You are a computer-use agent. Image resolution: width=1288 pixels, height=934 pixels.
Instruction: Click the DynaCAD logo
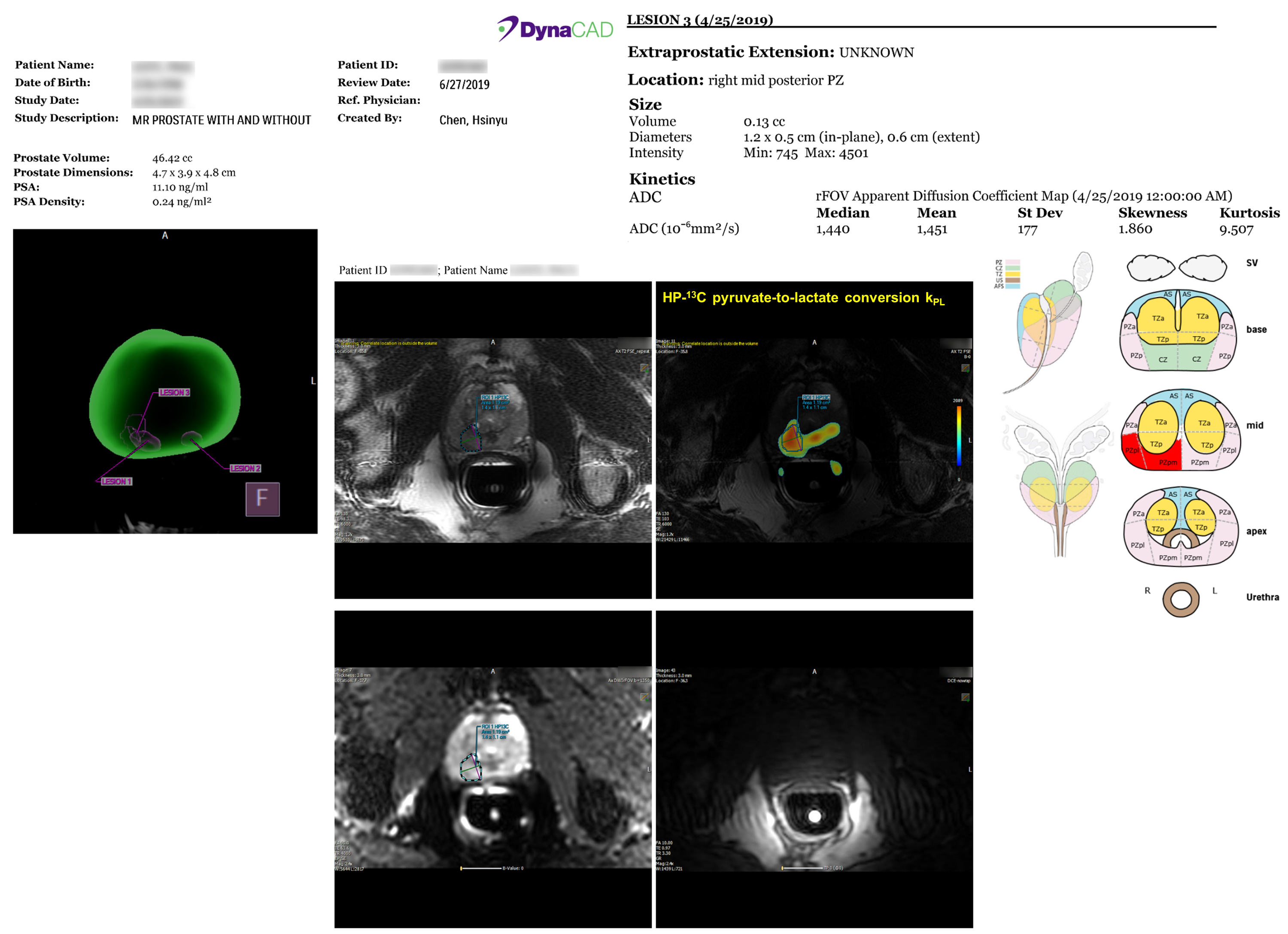(555, 29)
